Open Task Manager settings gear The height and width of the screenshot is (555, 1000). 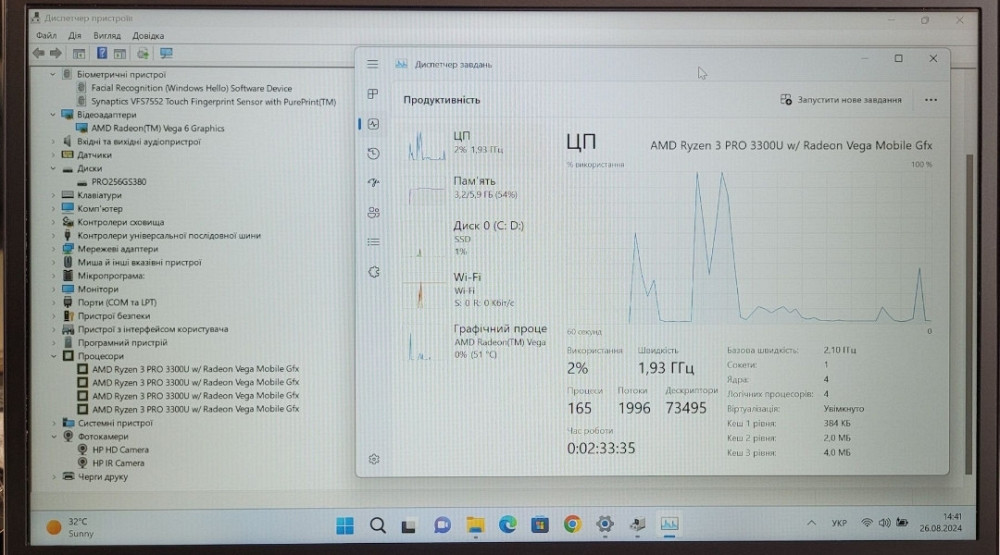point(374,459)
